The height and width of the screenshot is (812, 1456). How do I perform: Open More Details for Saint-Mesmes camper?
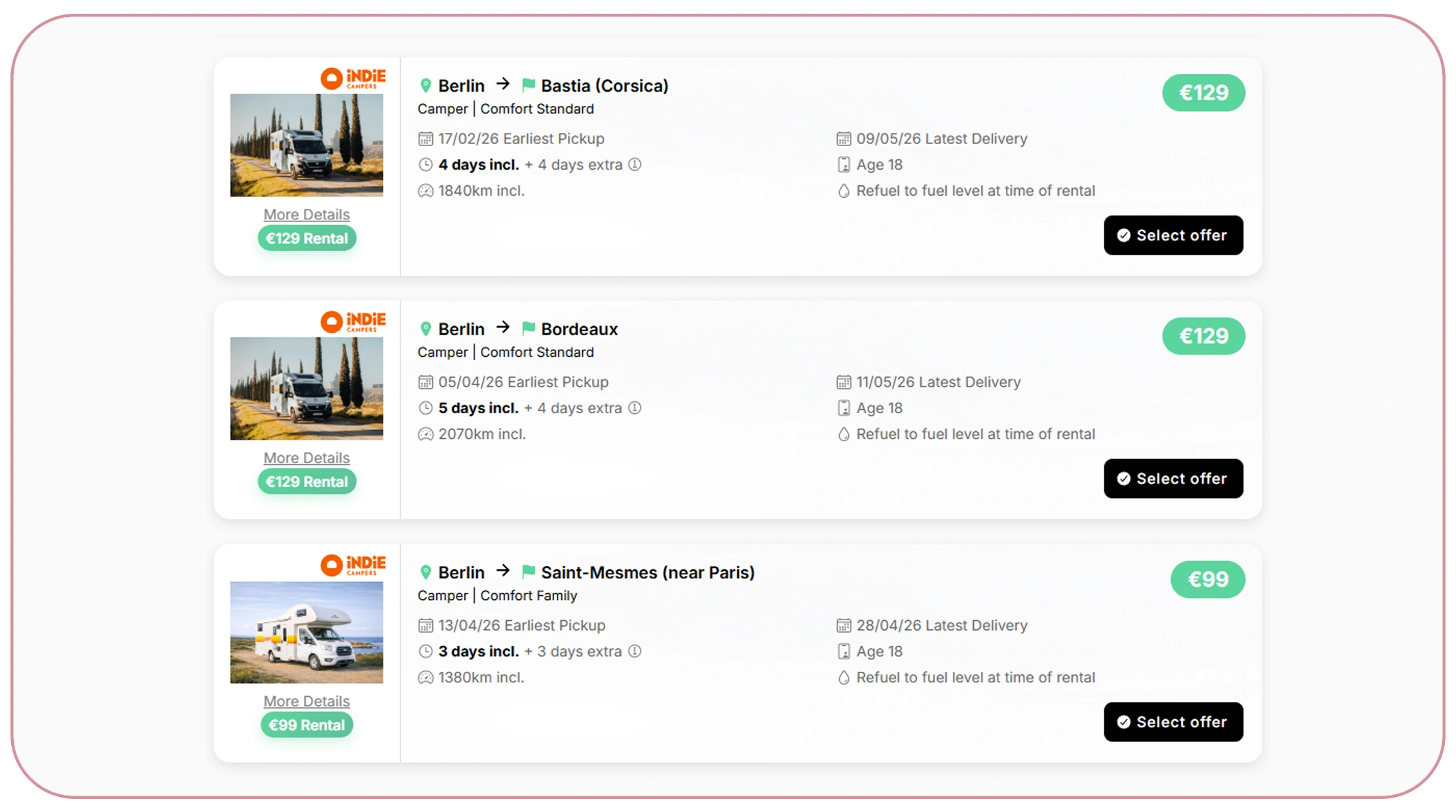coord(307,701)
